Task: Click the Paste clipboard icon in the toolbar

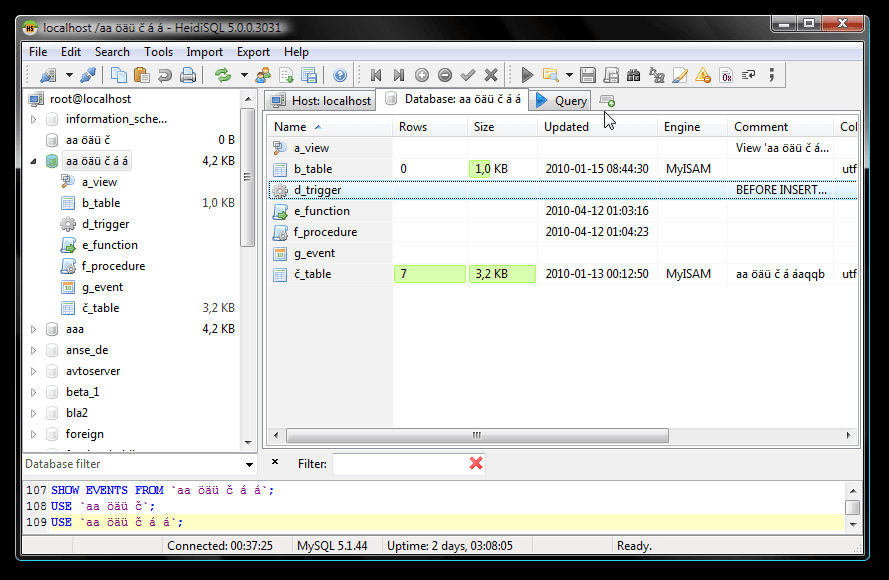Action: (141, 75)
